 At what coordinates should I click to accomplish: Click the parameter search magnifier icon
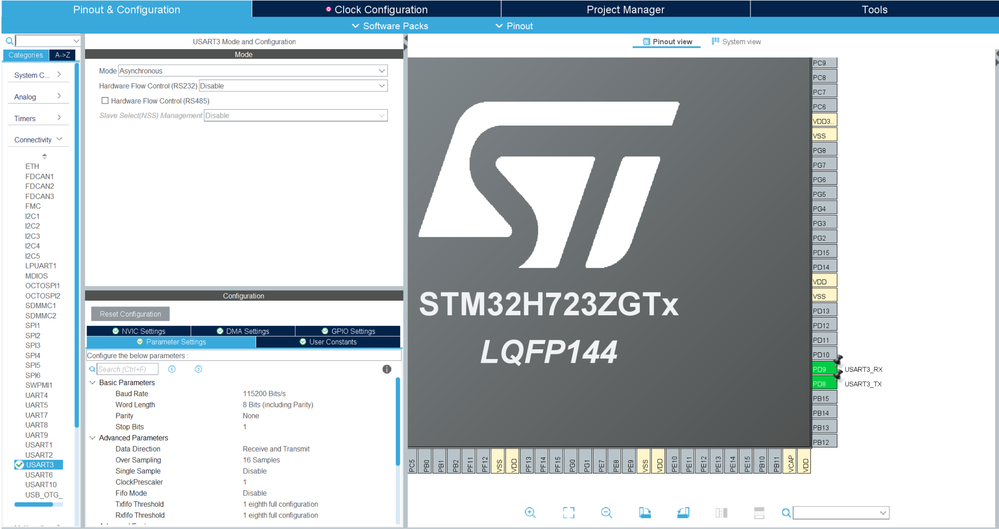[x=92, y=369]
